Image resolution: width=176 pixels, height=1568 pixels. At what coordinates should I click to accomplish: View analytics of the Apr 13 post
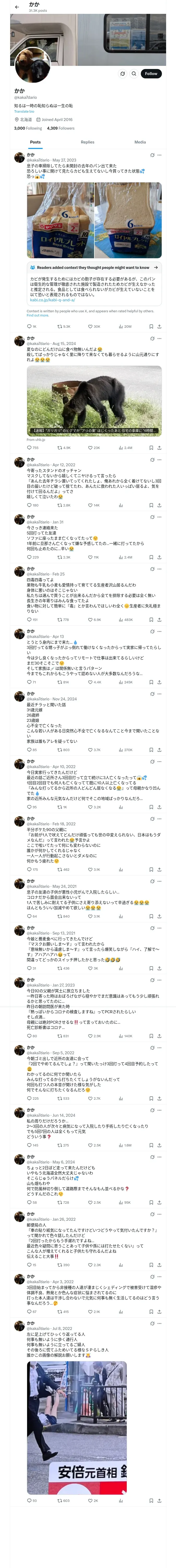coord(121,682)
